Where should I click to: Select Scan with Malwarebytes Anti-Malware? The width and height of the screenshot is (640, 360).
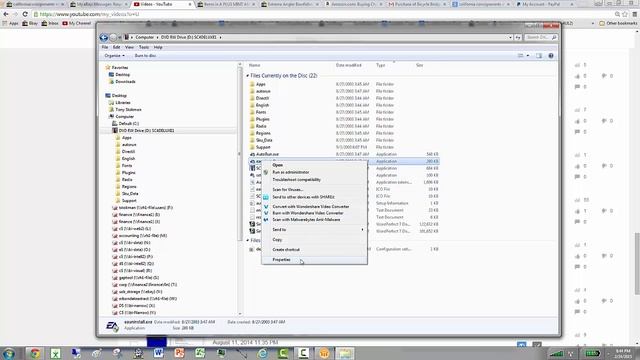(306, 220)
